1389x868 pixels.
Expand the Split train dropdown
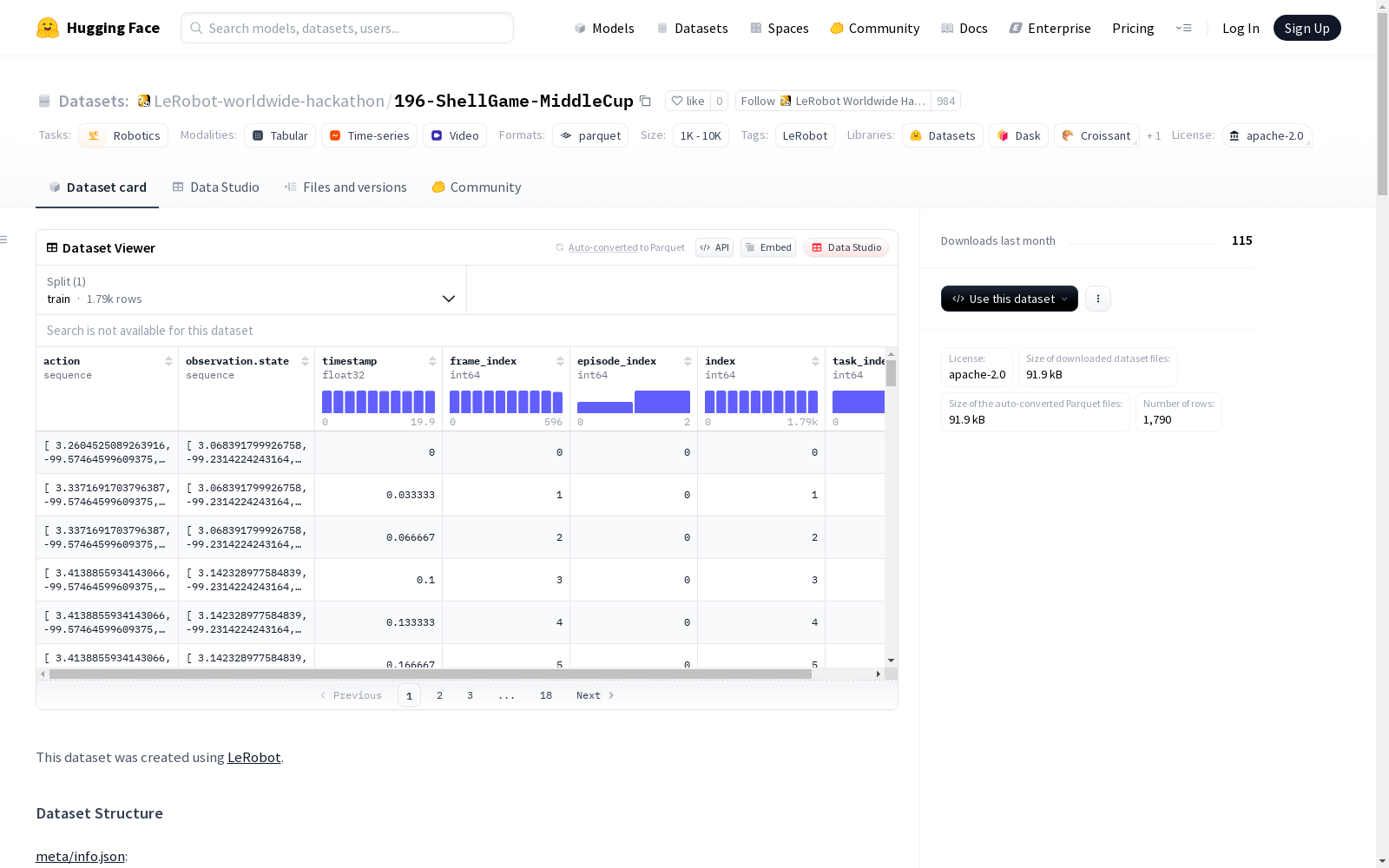click(252, 290)
